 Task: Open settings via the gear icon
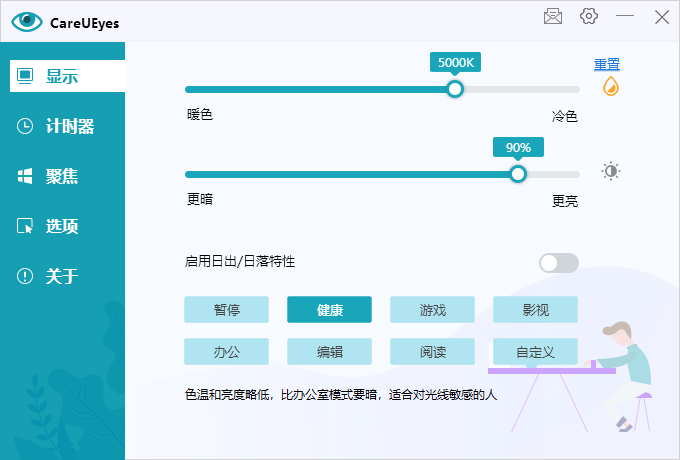click(589, 16)
